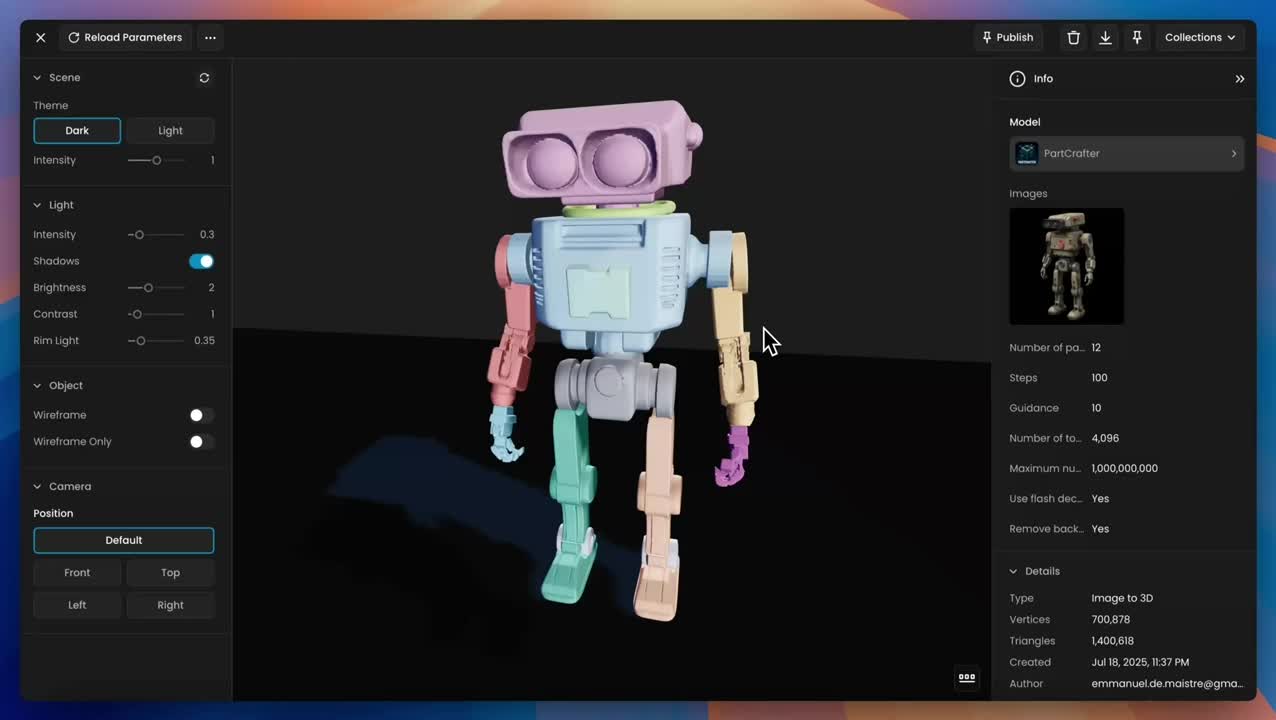Image resolution: width=1276 pixels, height=720 pixels.
Task: Open the robot input image thumbnail
Action: [1066, 266]
